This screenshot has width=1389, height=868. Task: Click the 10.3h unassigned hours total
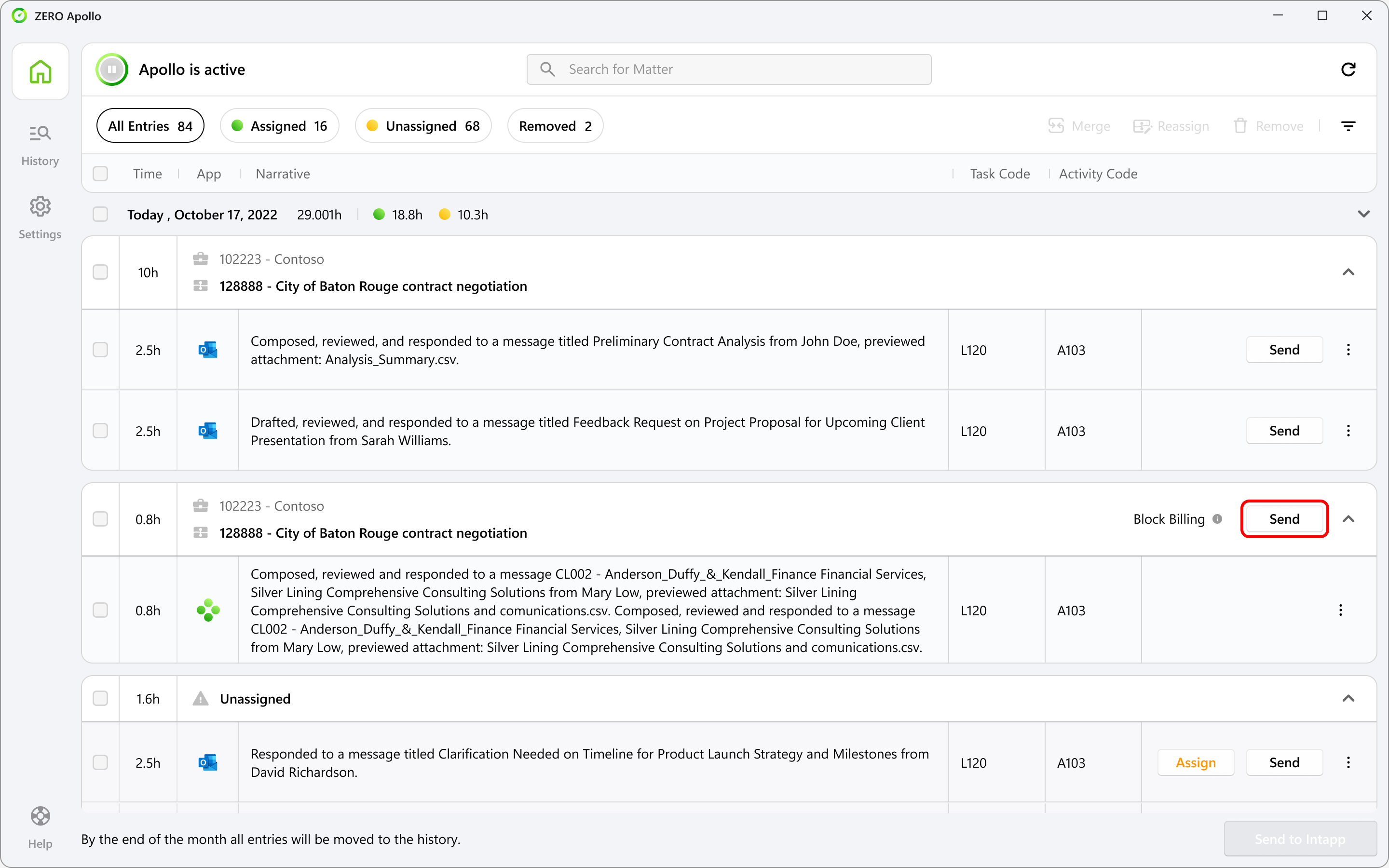pos(472,215)
